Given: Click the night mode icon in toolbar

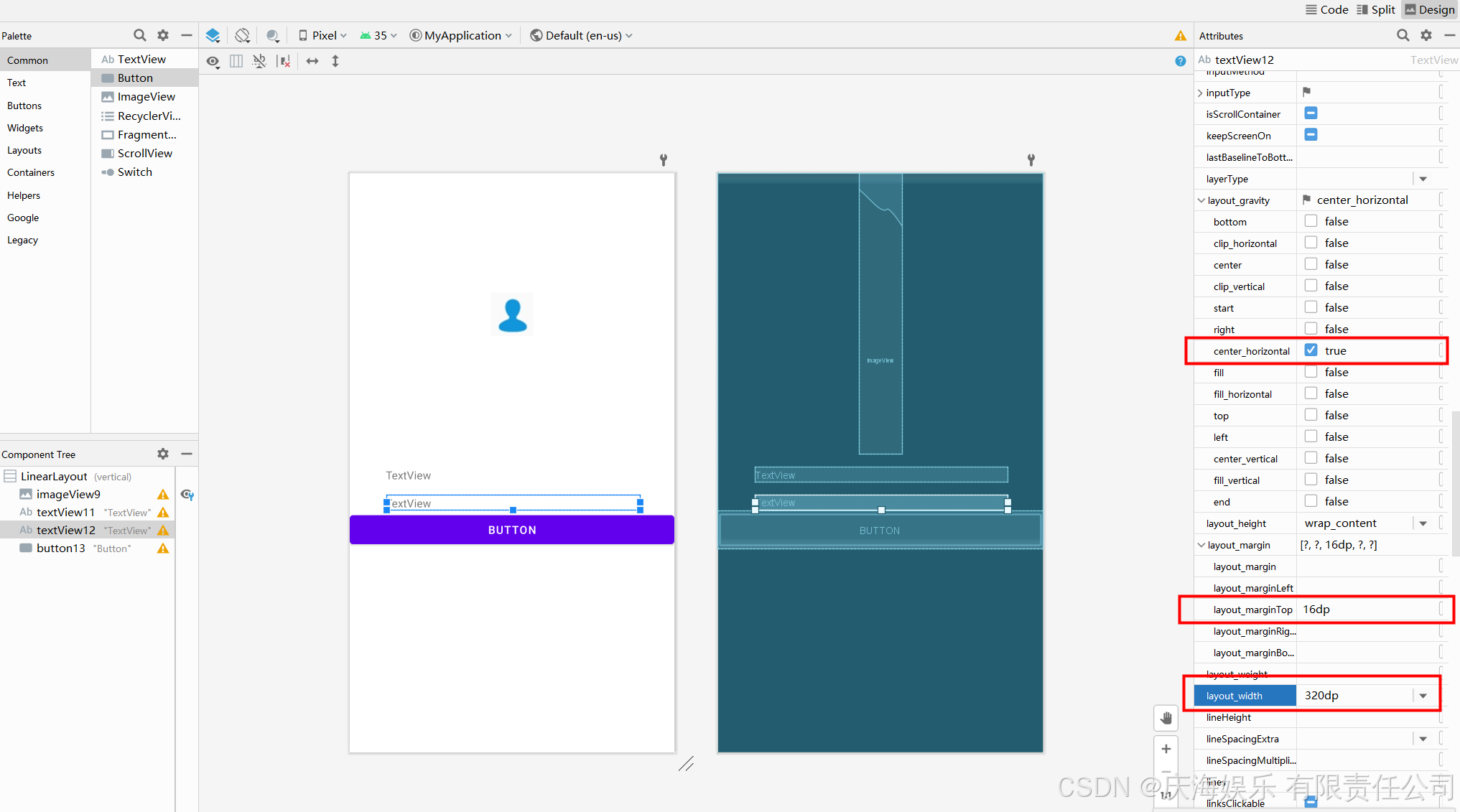Looking at the screenshot, I should [272, 35].
